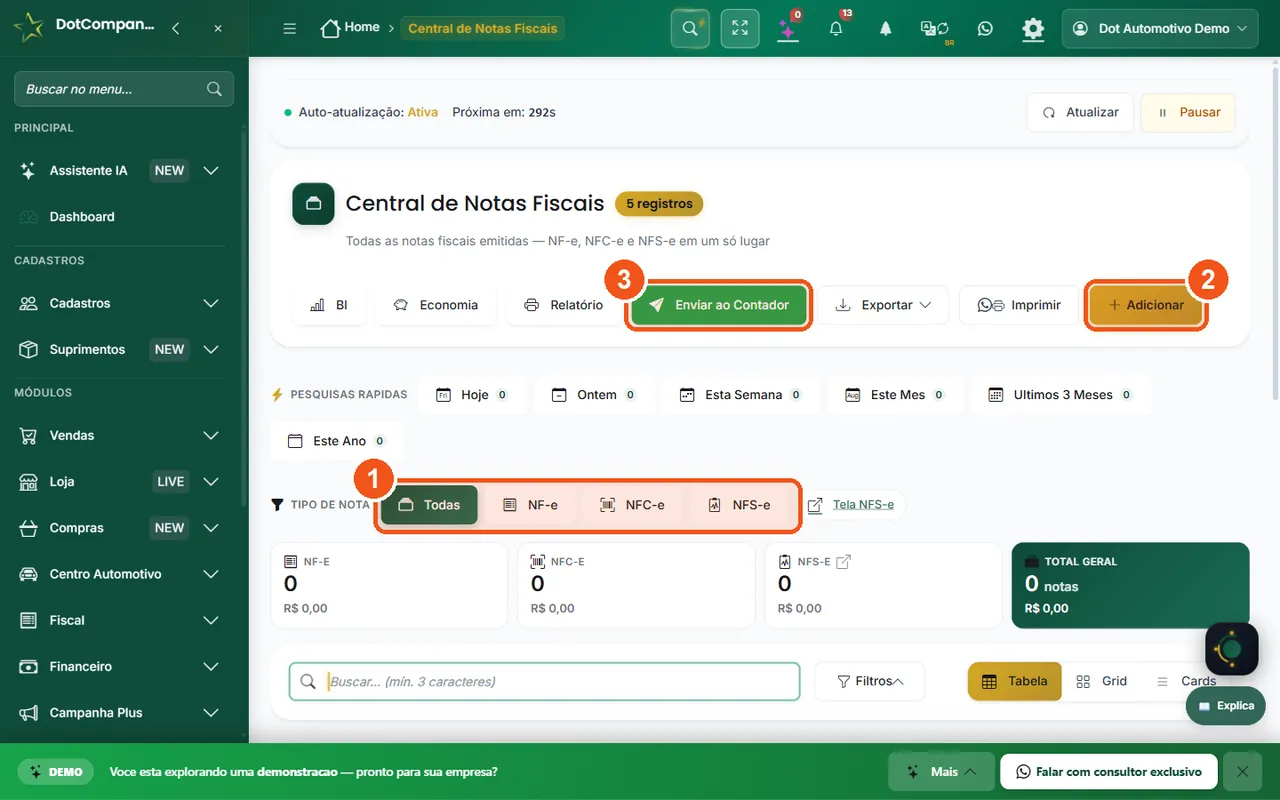The image size is (1280, 800).
Task: Open settings gear icon
Action: [x=1033, y=28]
